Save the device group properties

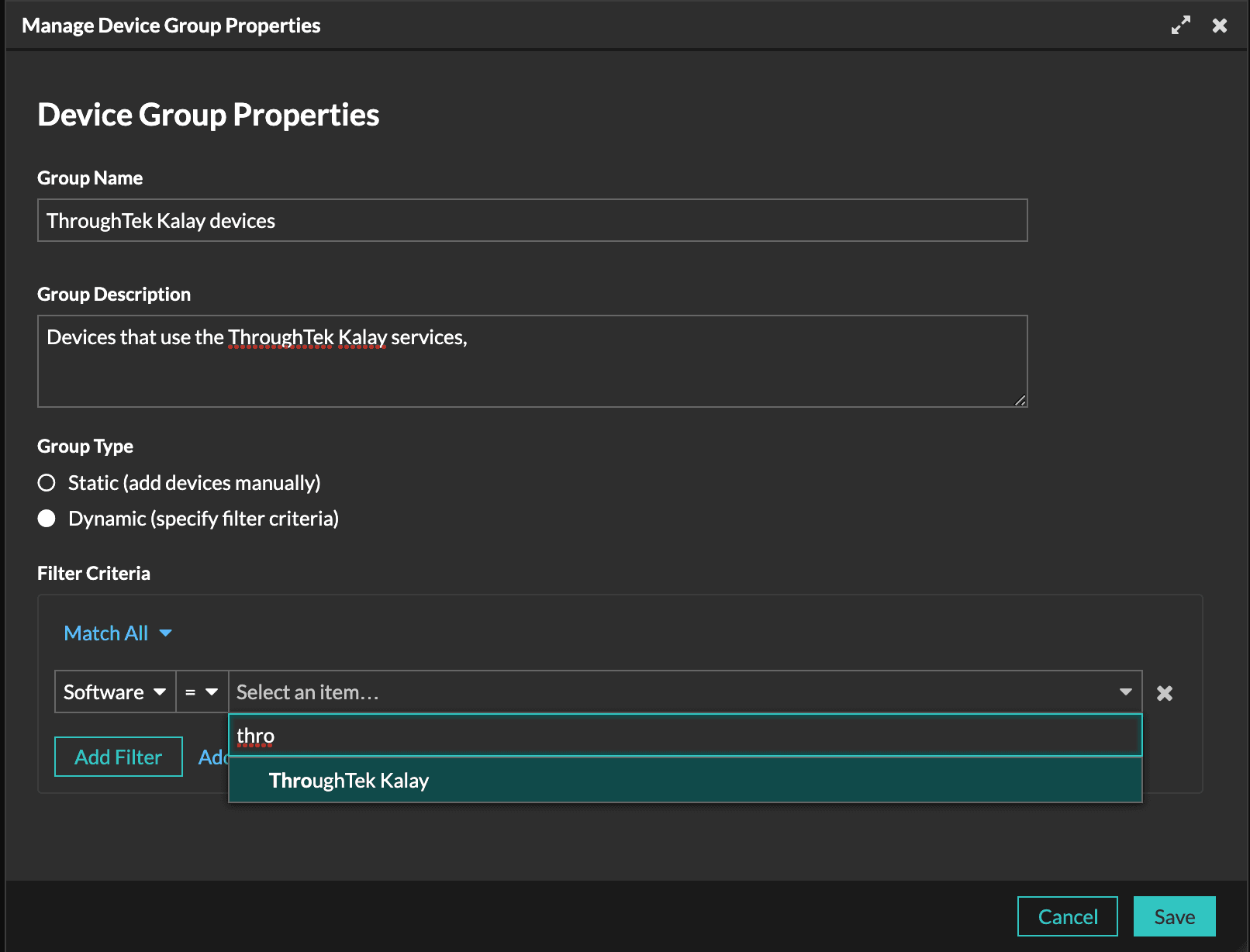point(1175,916)
